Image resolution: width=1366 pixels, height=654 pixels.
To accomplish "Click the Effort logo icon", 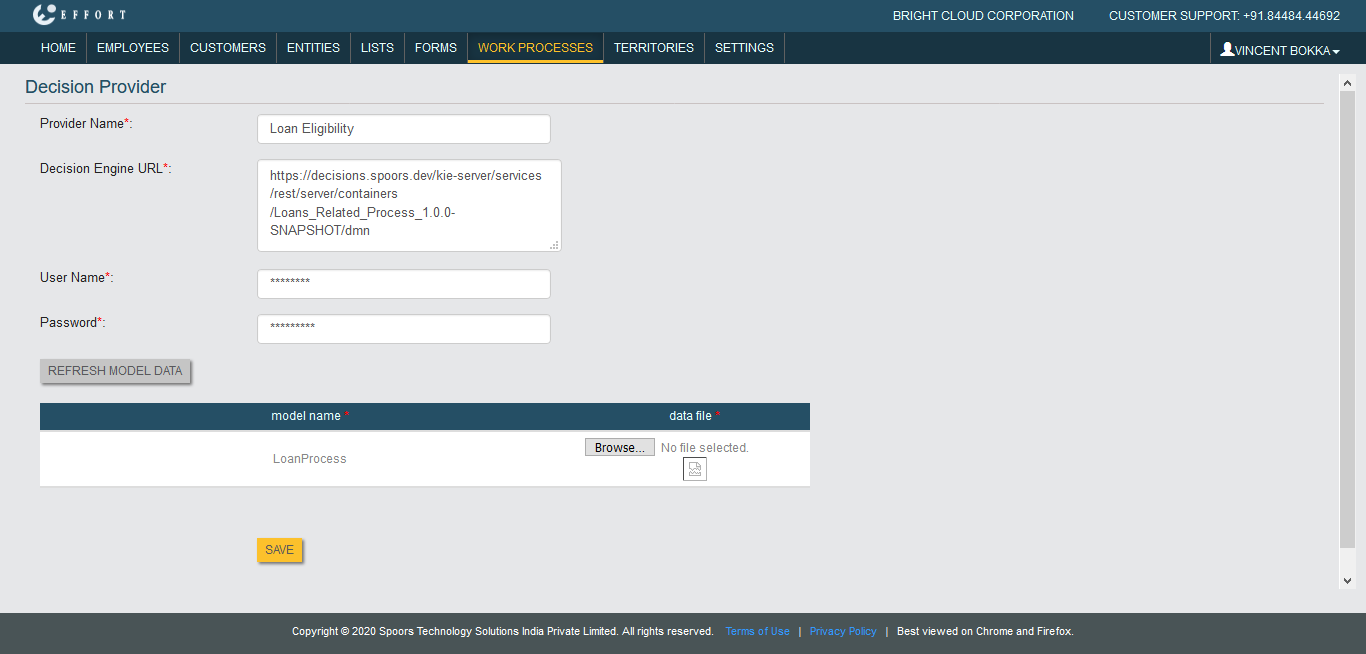I will [45, 15].
